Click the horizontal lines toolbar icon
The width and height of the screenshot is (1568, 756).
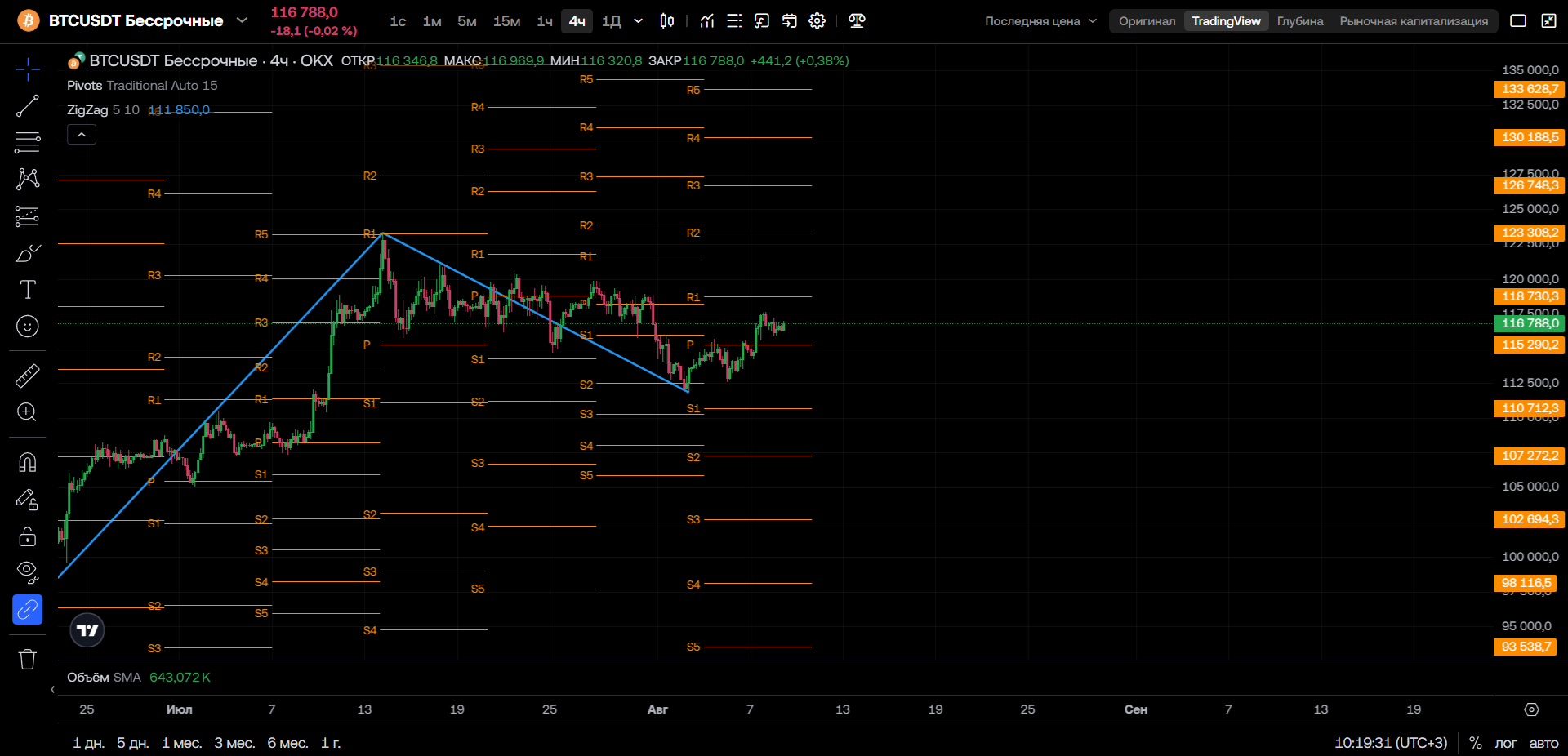[x=734, y=21]
